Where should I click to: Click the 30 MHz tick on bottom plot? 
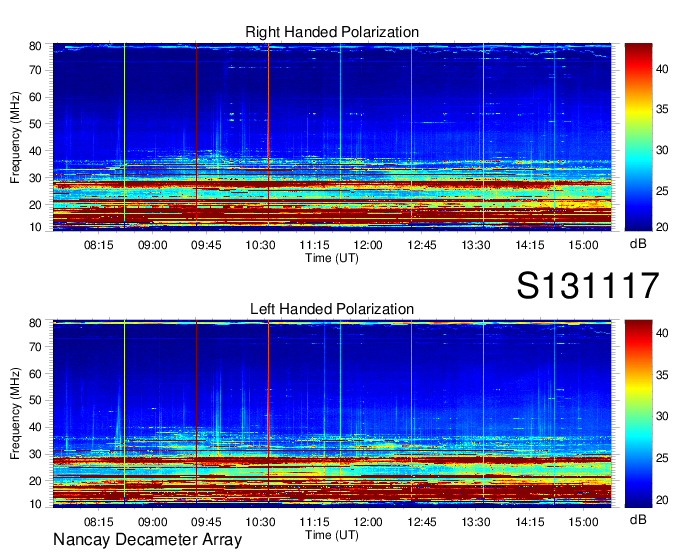35,454
